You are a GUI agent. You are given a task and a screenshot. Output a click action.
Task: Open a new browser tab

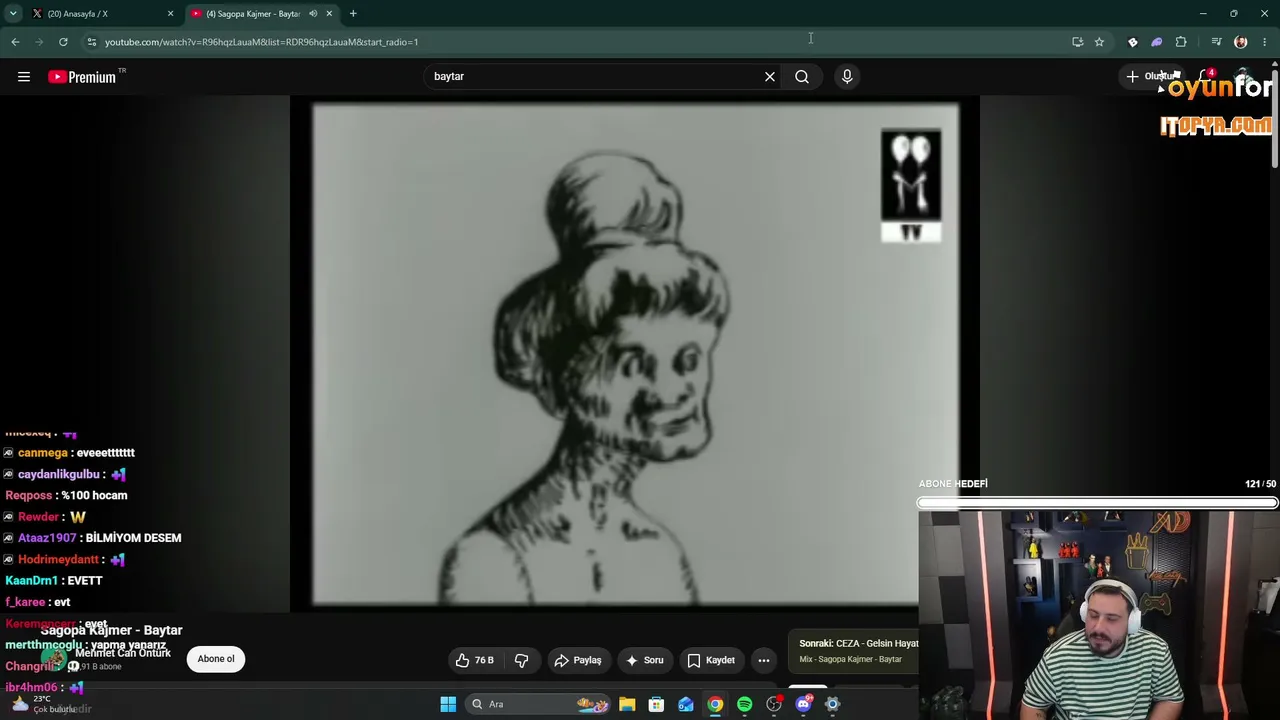point(353,14)
